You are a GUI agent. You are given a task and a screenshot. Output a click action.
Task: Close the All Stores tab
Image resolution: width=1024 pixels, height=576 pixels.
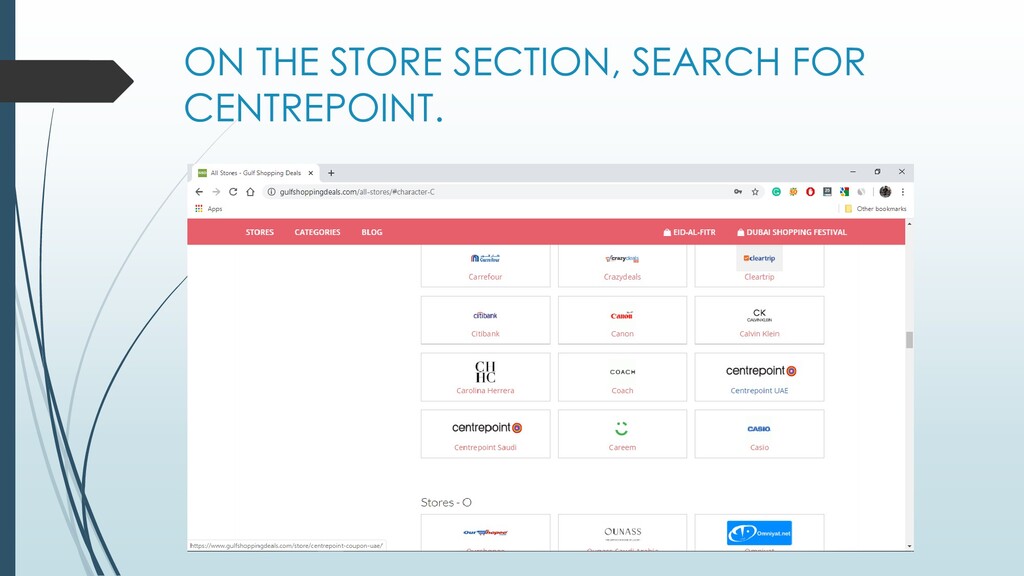coord(311,173)
